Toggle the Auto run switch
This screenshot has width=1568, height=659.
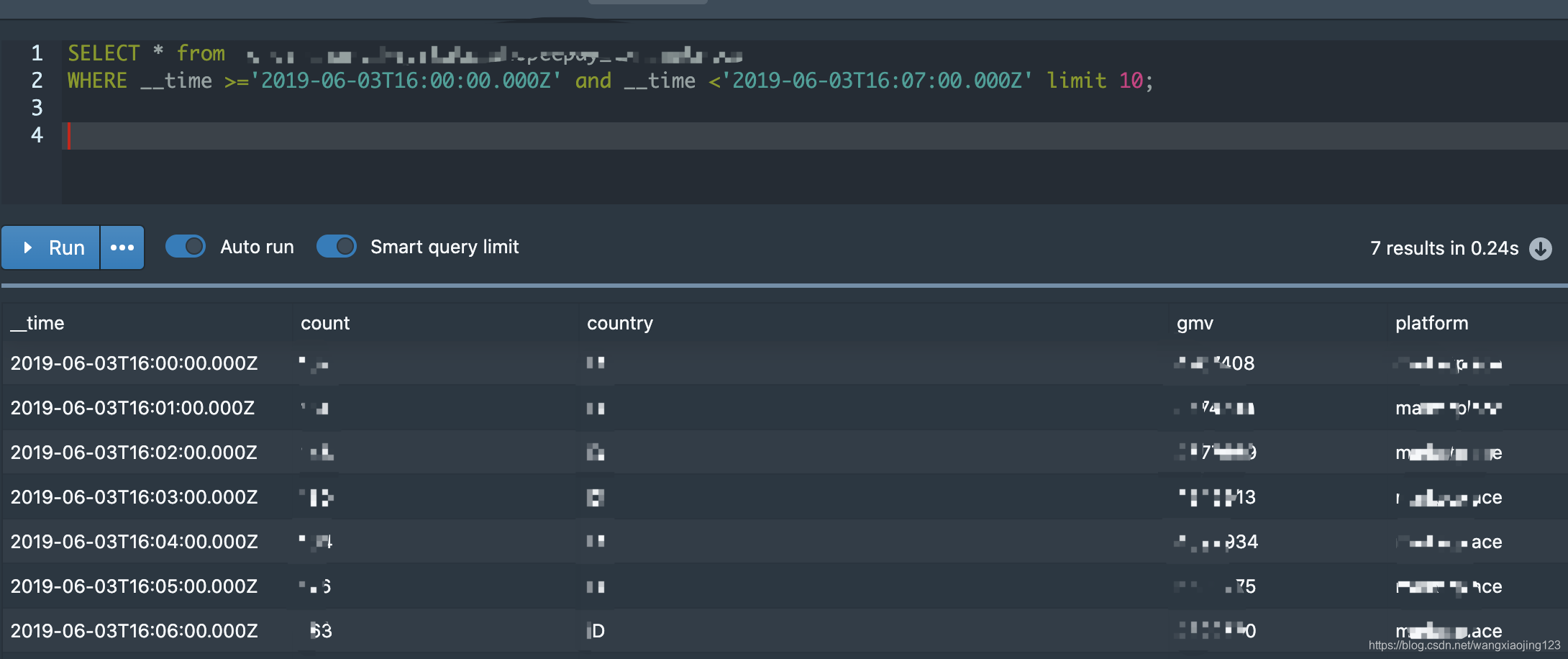point(186,246)
